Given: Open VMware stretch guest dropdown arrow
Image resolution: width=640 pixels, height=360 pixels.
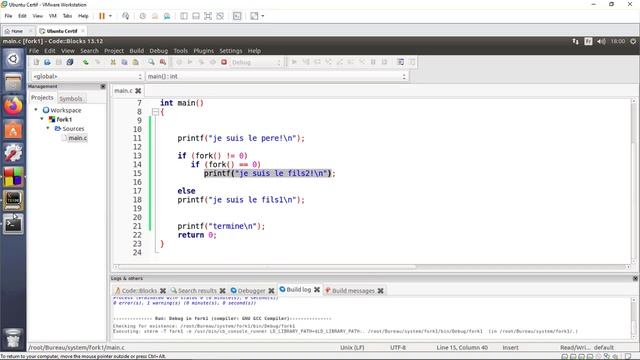Looking at the screenshot, I should coord(262,16).
